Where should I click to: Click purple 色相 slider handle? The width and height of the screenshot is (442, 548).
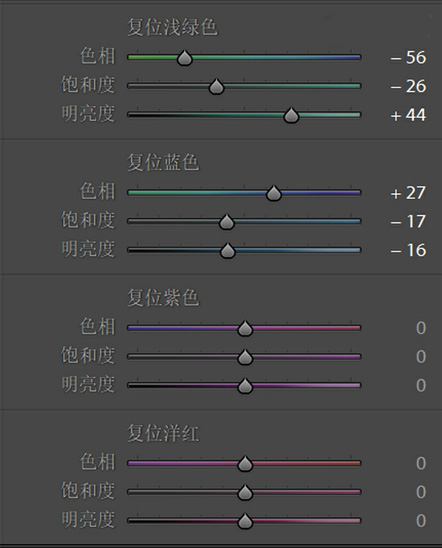pyautogui.click(x=245, y=328)
